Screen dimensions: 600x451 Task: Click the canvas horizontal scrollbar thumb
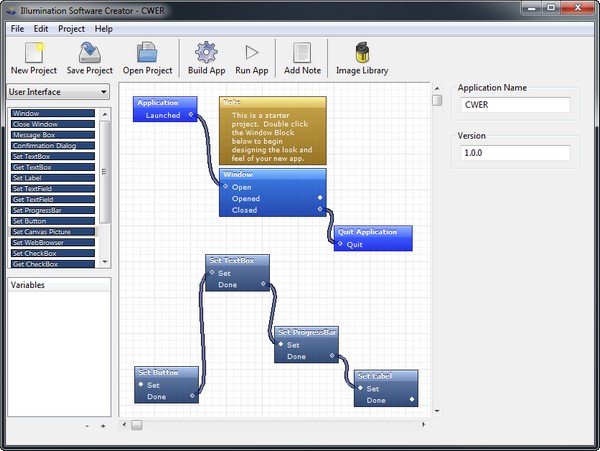coord(137,425)
